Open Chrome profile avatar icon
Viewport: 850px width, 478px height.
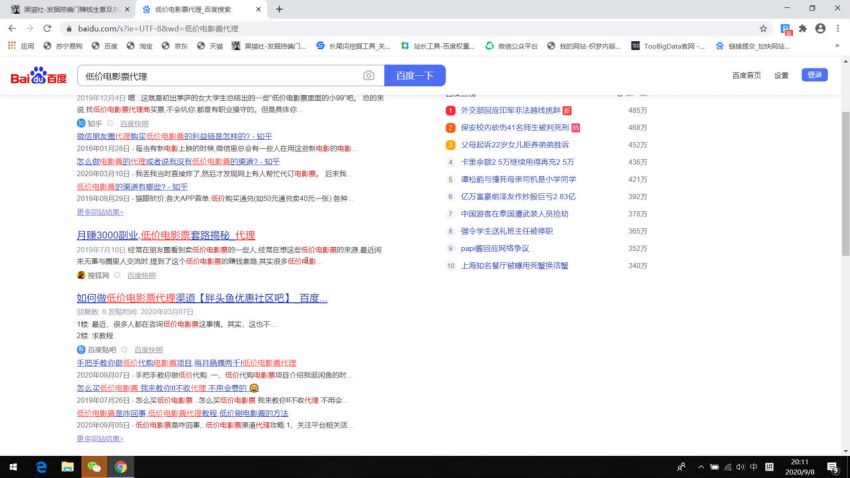click(x=820, y=28)
